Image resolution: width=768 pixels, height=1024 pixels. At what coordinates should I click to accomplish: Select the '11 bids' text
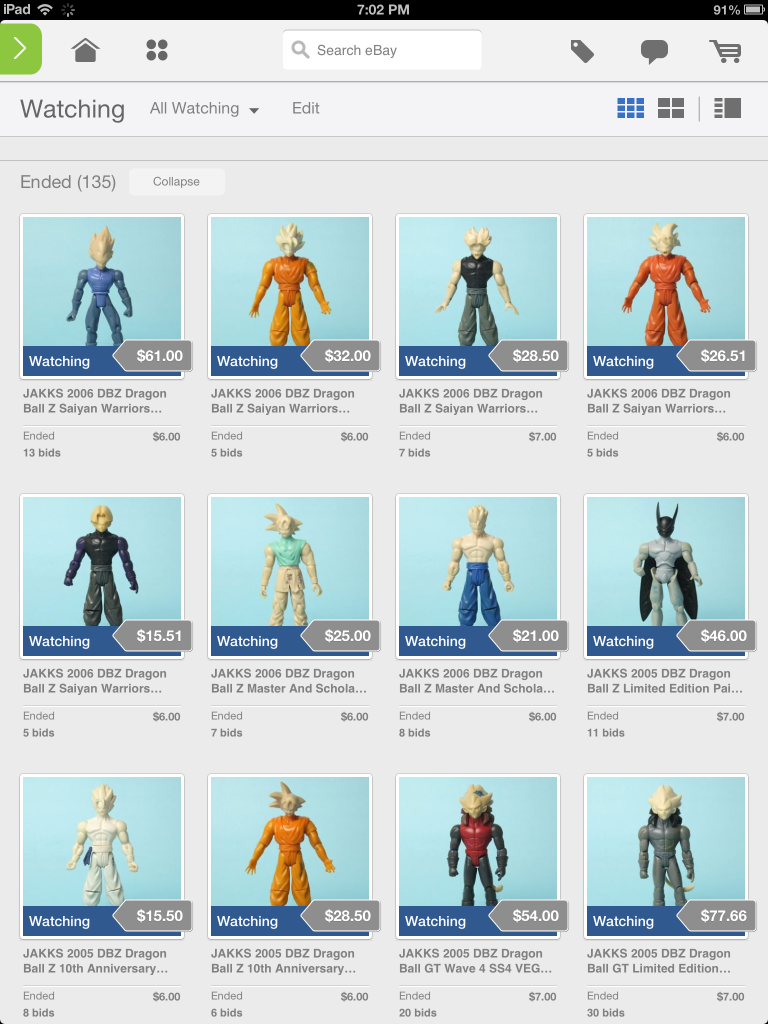(606, 733)
